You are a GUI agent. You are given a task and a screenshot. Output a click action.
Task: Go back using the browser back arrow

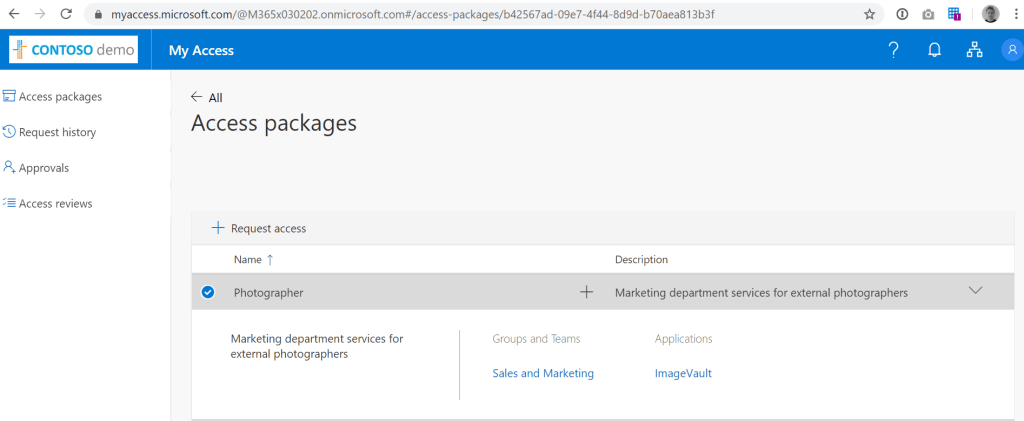pos(14,14)
